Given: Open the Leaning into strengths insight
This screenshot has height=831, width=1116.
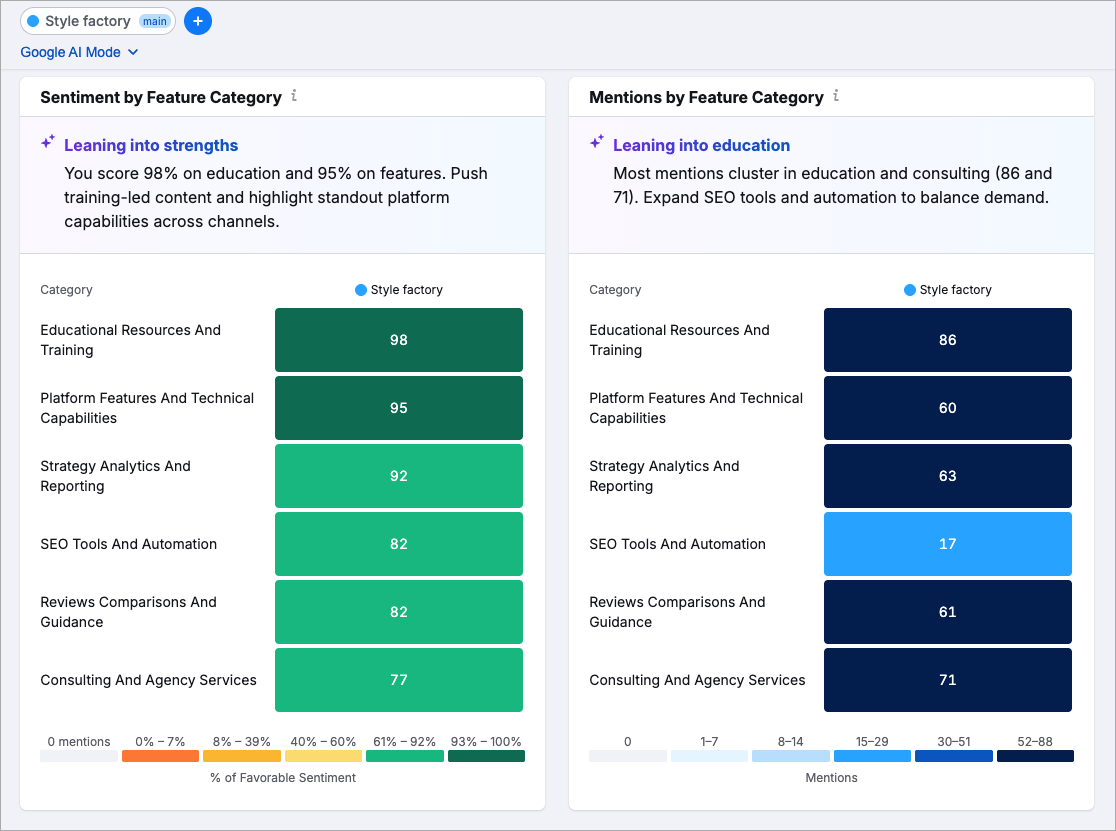Looking at the screenshot, I should click(x=151, y=145).
